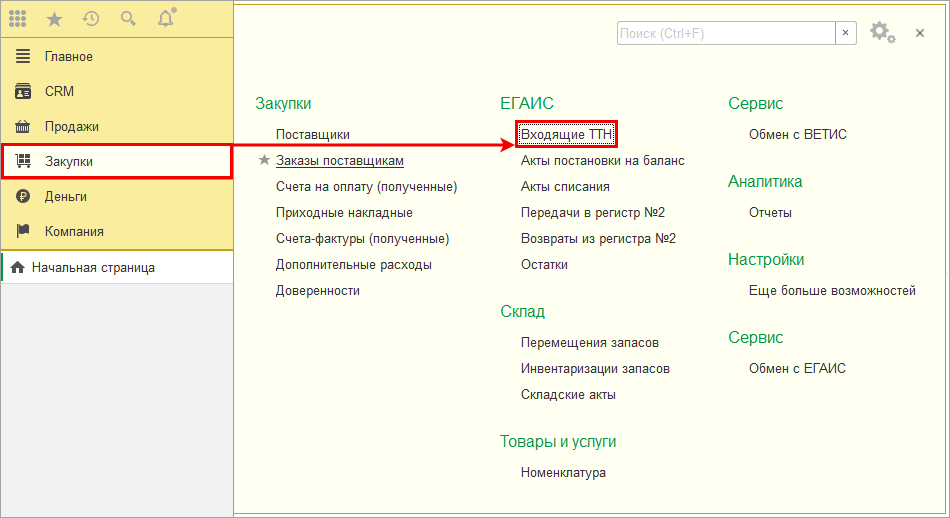
Task: Open the Компания section
Action: pyautogui.click(x=117, y=231)
